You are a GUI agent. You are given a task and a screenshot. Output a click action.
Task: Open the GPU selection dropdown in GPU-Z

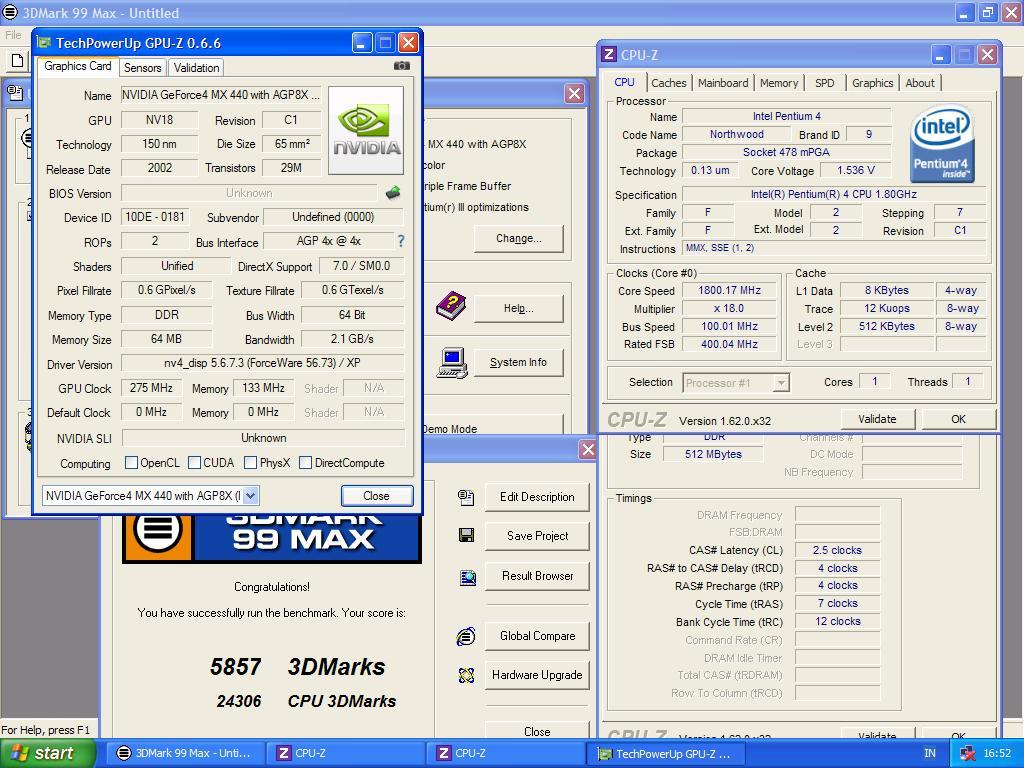point(251,496)
